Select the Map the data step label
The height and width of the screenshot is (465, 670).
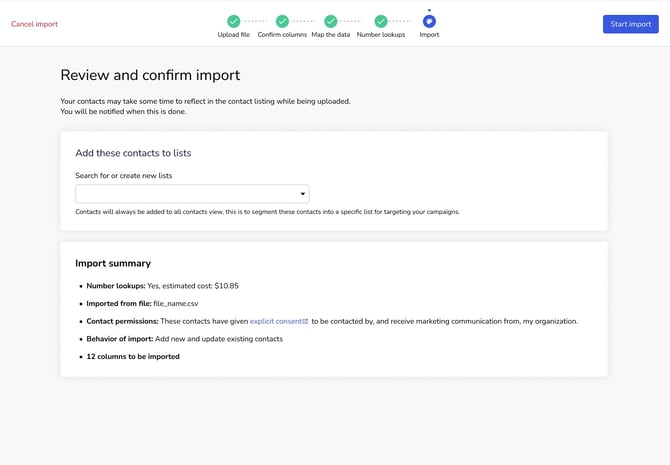[x=331, y=35]
